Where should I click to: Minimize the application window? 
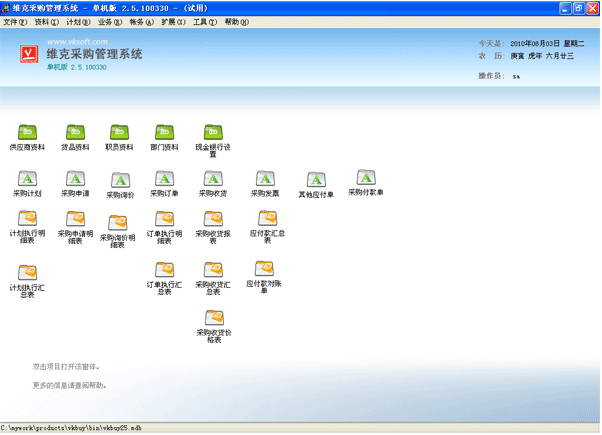pyautogui.click(x=565, y=8)
